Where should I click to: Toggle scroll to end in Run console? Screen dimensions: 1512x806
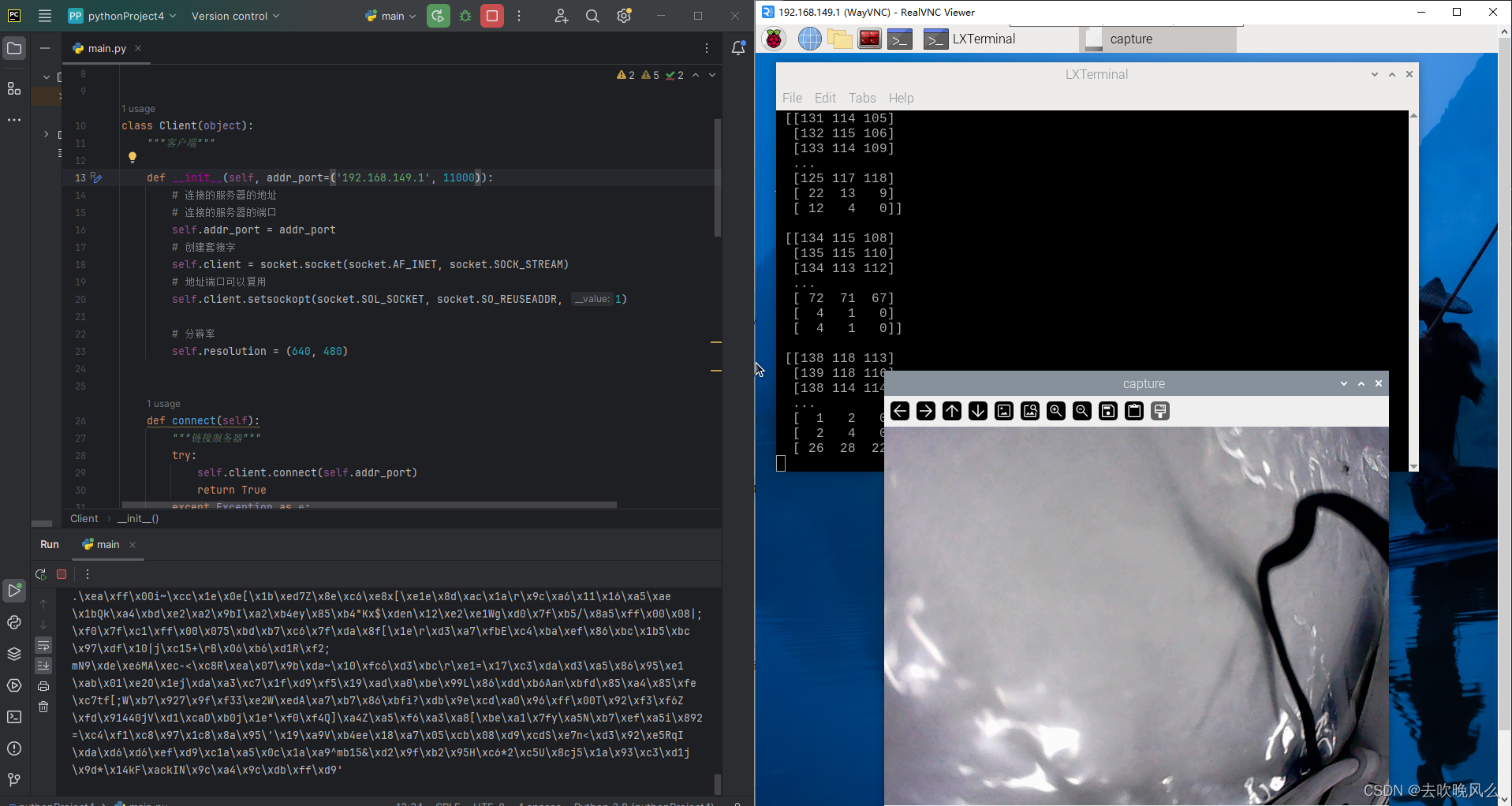click(x=43, y=666)
